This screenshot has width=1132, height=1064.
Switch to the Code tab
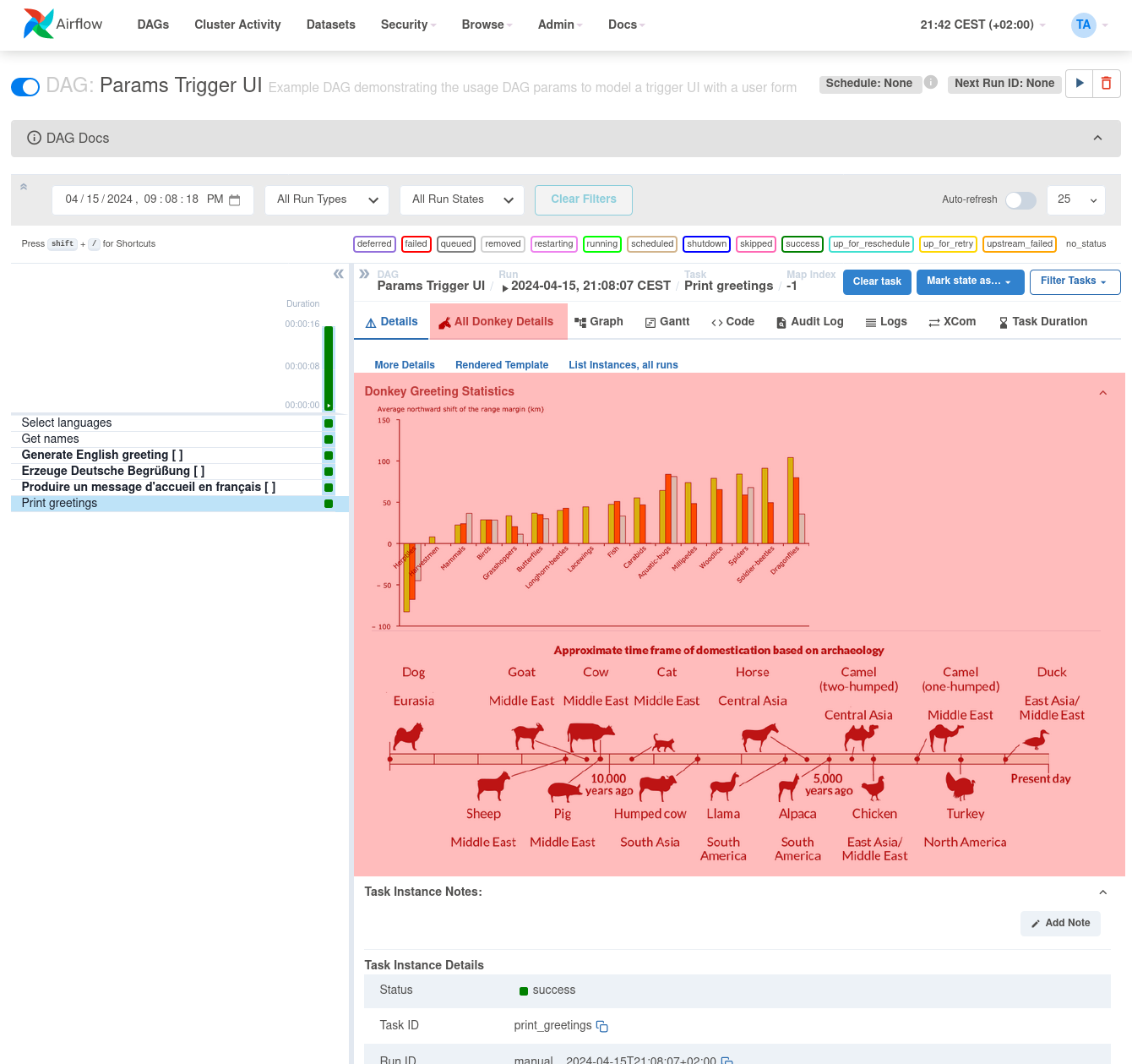(x=732, y=322)
